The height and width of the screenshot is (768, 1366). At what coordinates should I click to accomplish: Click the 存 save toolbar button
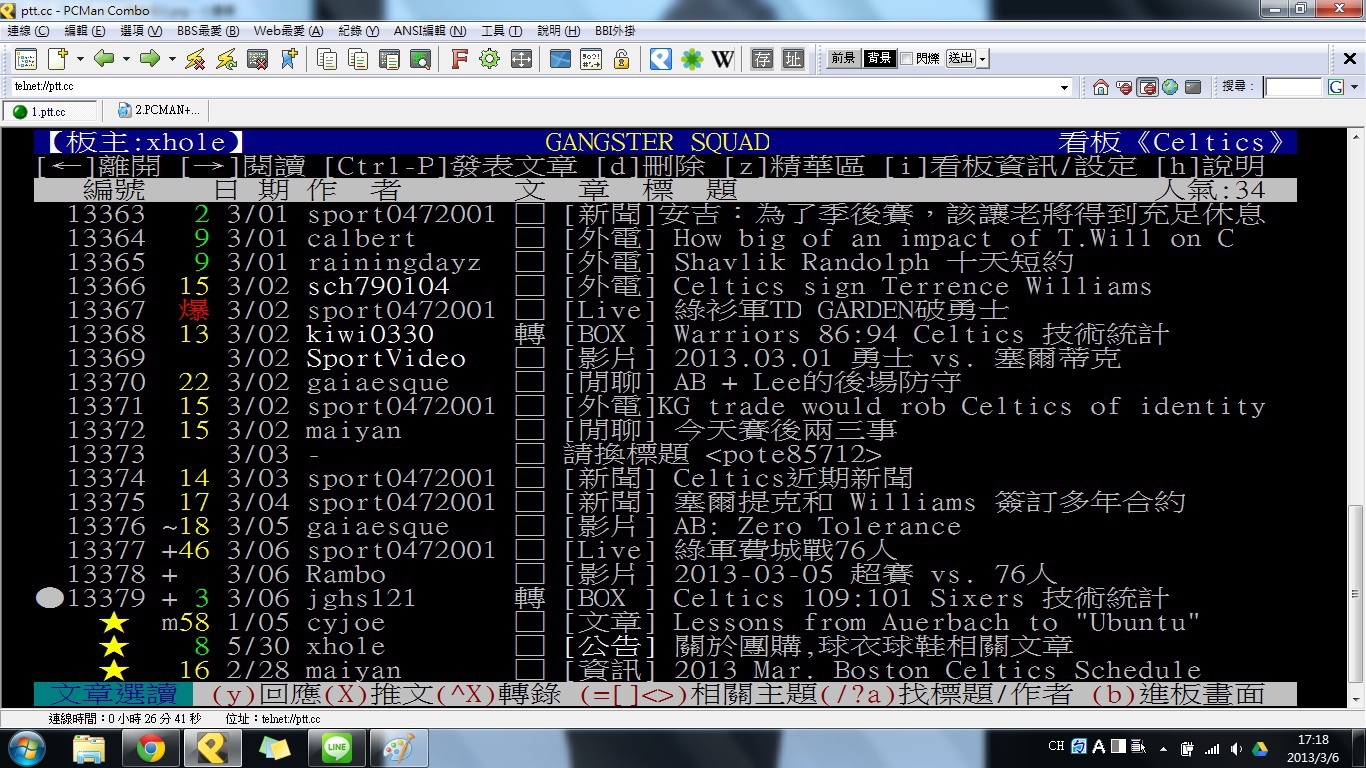(x=763, y=59)
